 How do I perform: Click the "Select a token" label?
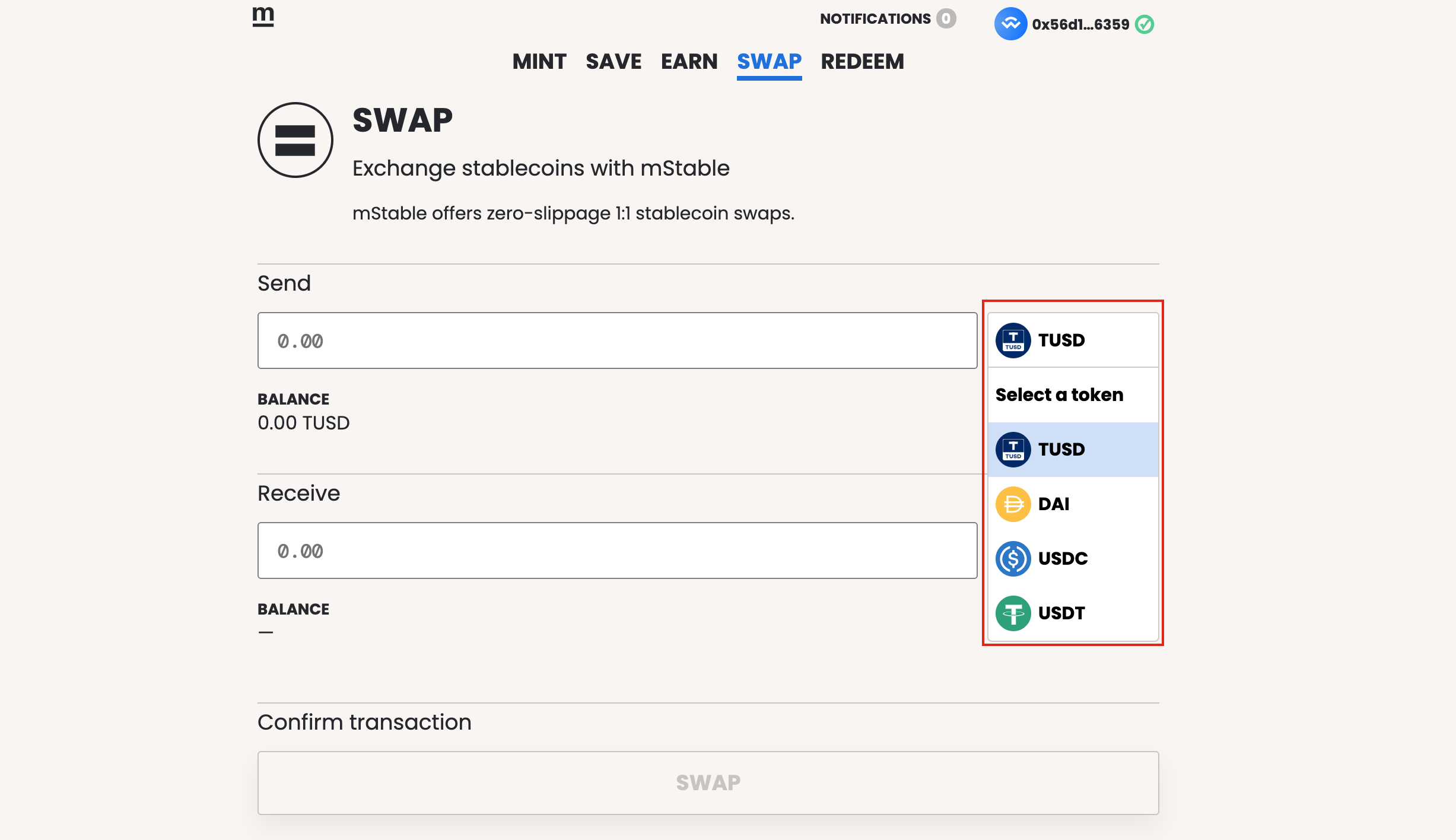(1059, 395)
